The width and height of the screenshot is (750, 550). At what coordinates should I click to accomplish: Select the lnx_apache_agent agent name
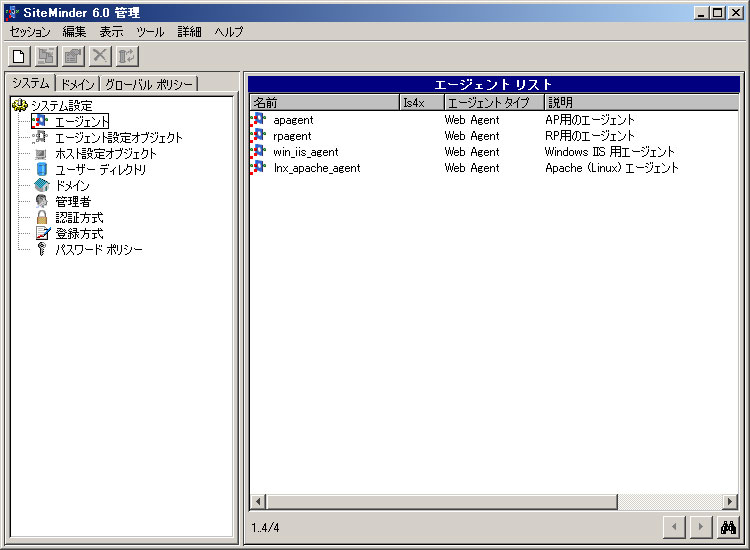click(x=317, y=168)
